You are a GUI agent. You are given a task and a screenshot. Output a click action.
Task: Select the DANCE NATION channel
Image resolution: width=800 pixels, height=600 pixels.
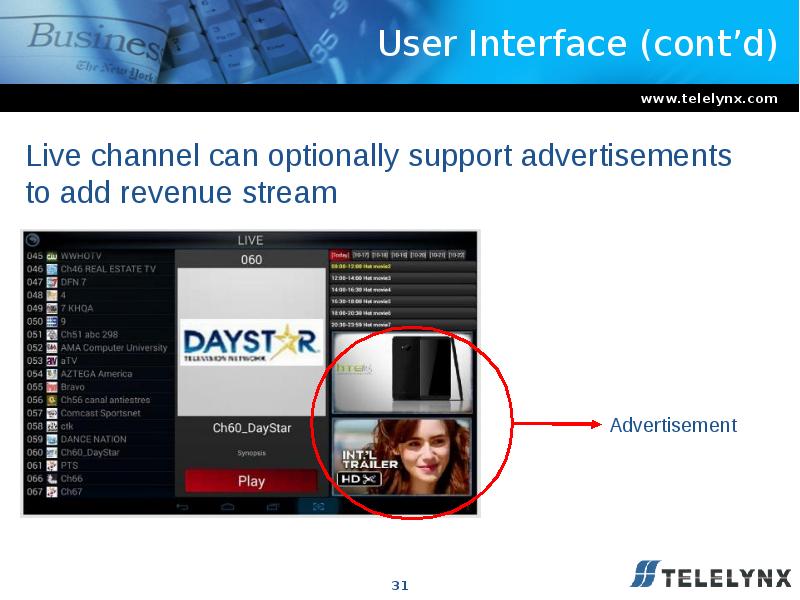(94, 439)
